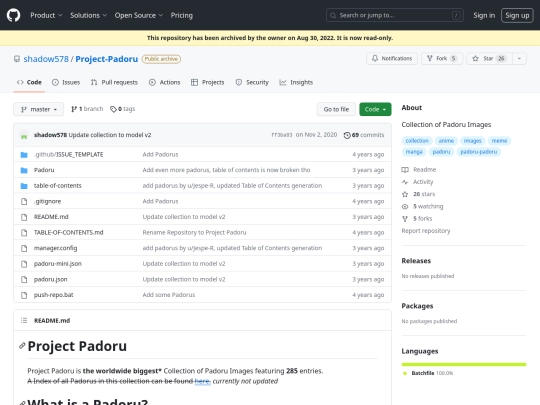
Task: Click the tags icon next to 0 tags
Action: (113, 109)
